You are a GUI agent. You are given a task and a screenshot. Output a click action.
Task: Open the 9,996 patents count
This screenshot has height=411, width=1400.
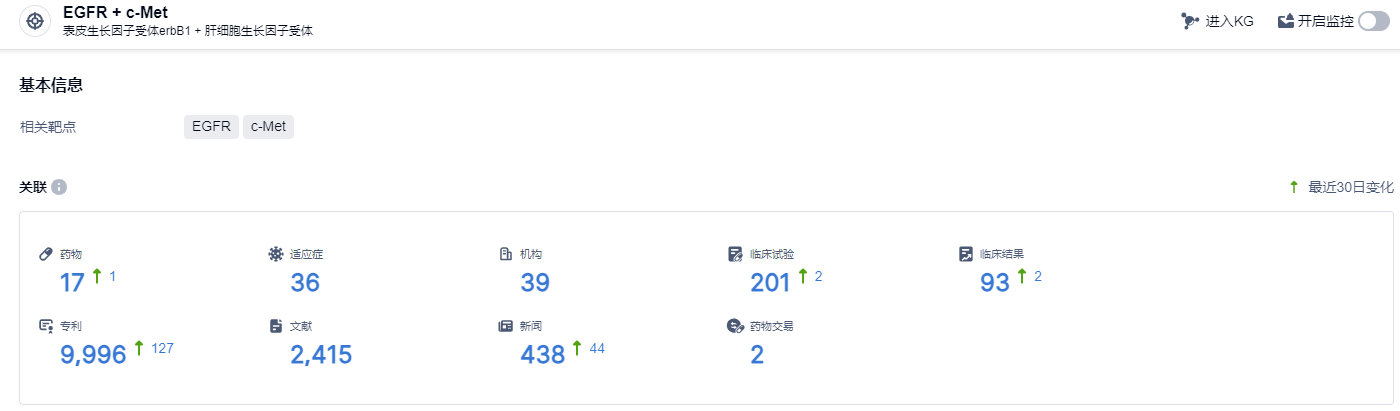pyautogui.click(x=93, y=354)
